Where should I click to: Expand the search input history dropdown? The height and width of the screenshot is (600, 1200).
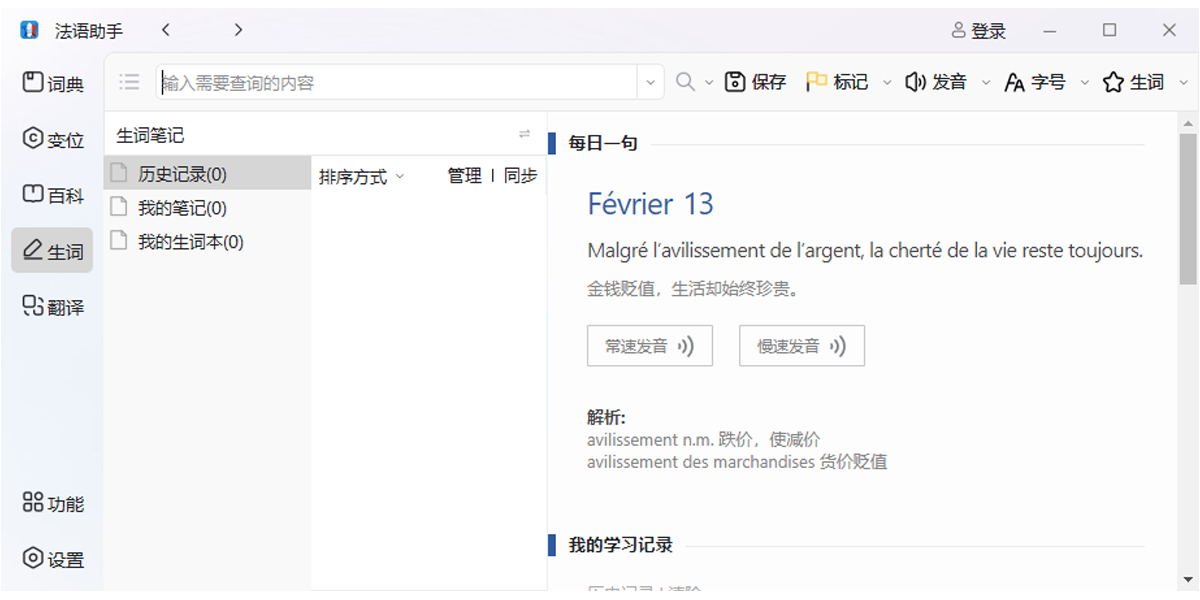pyautogui.click(x=651, y=83)
